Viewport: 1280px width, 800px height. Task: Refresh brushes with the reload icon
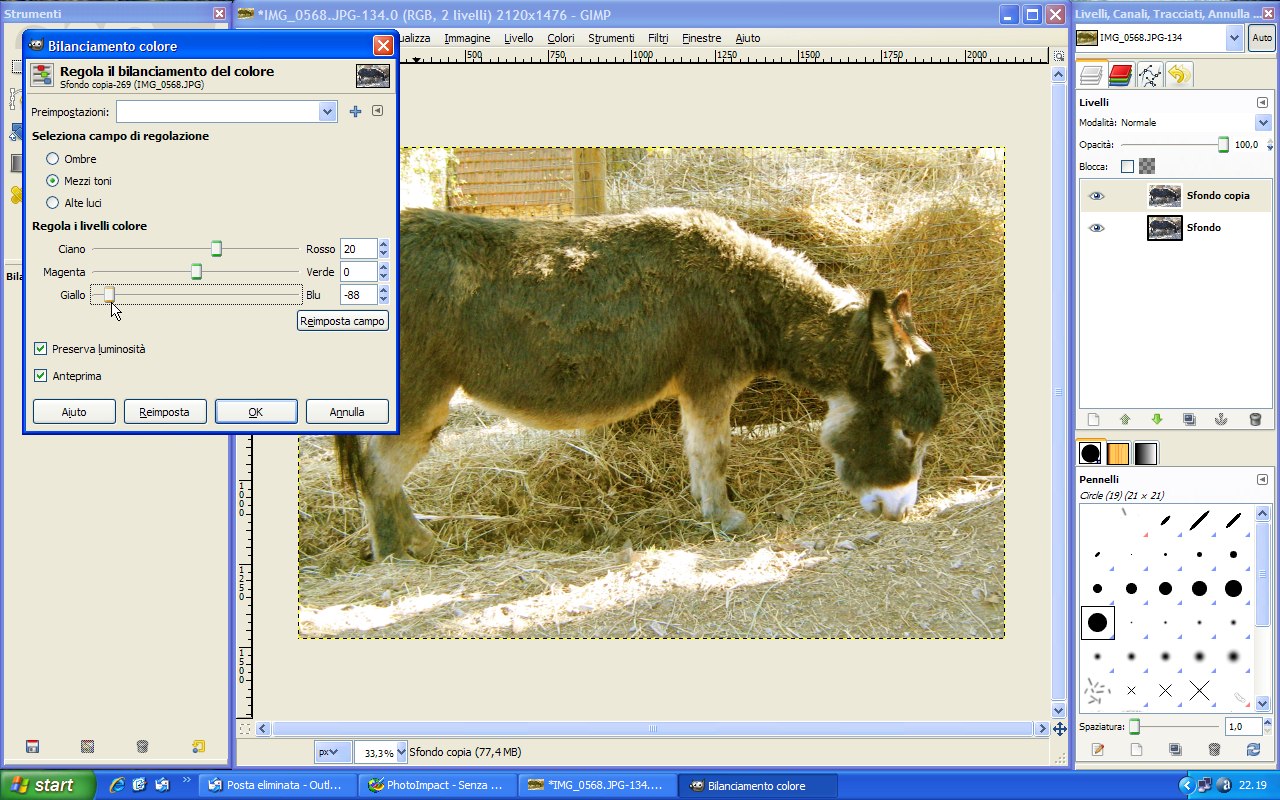(x=1253, y=749)
